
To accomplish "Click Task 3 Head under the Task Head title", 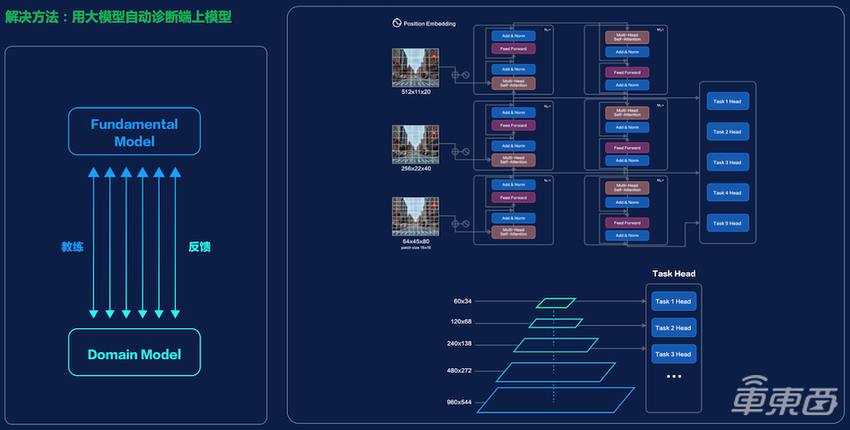I will (673, 354).
